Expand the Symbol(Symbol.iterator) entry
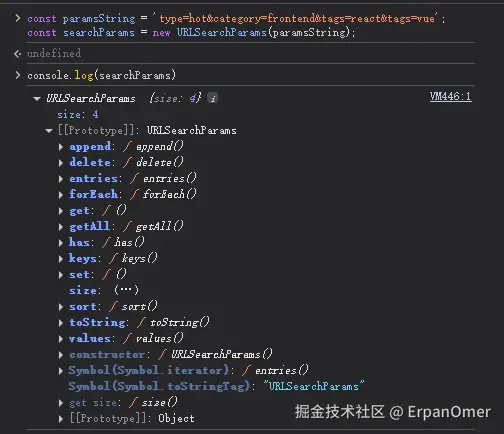The image size is (504, 434). (x=61, y=371)
